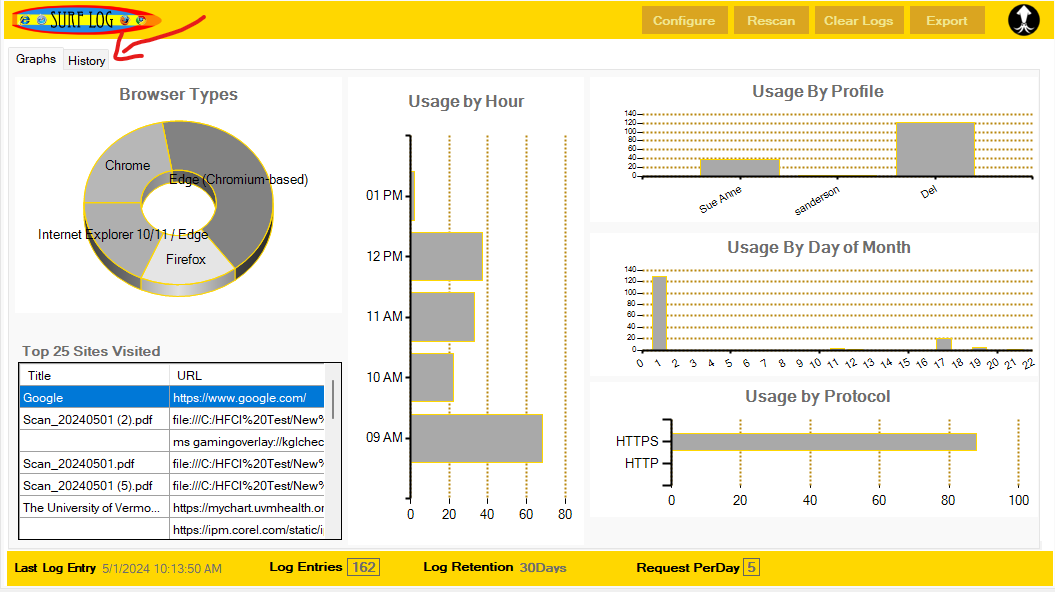The height and width of the screenshot is (592, 1055).
Task: Click the Firefox segment in Browser Types chart
Action: pos(186,262)
